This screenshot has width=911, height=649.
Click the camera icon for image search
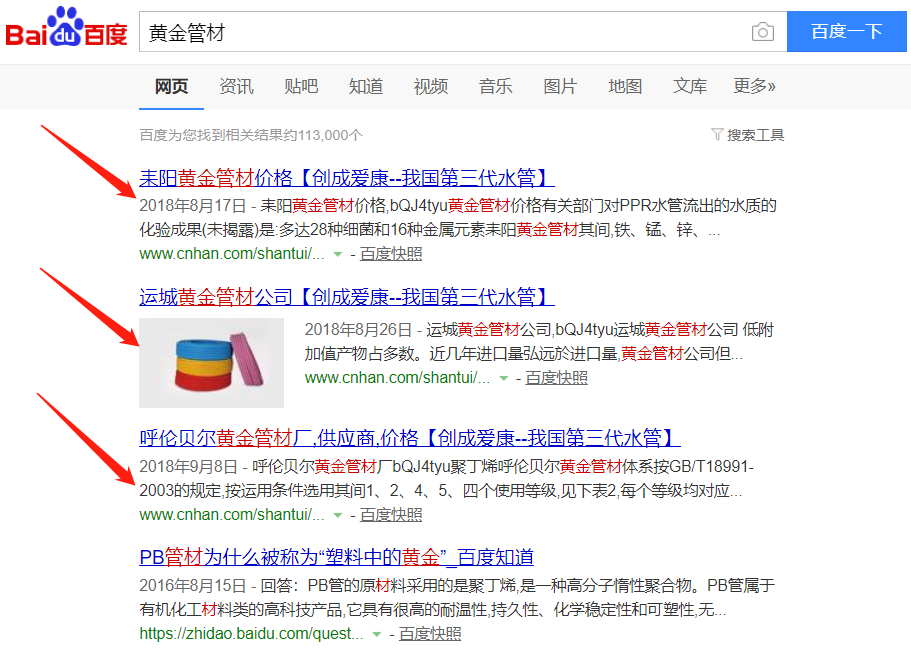[x=763, y=31]
